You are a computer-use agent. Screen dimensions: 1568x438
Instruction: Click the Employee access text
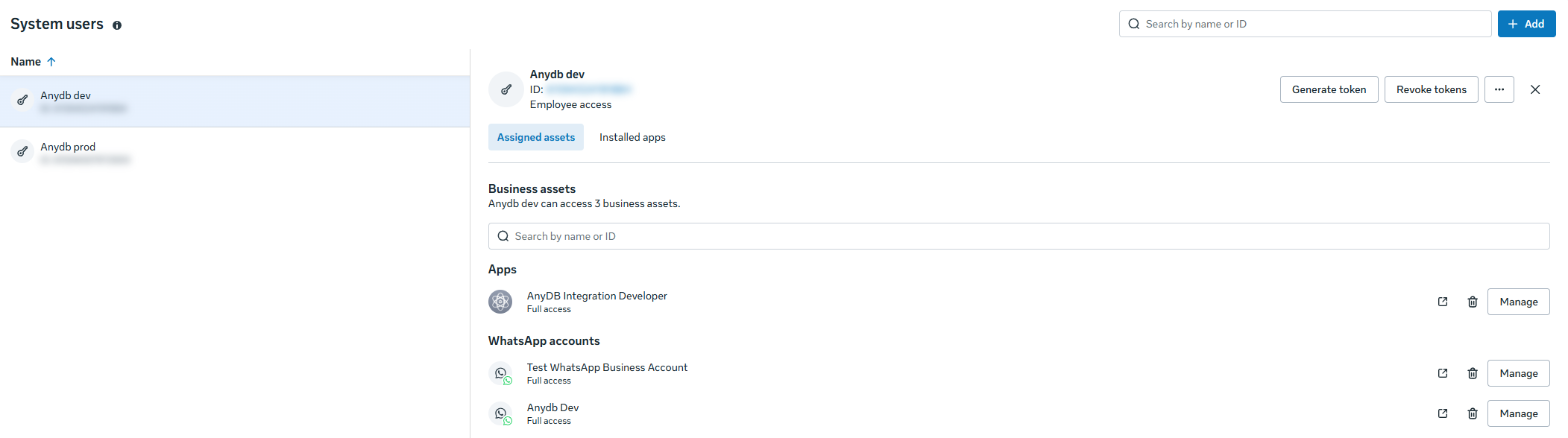[570, 104]
